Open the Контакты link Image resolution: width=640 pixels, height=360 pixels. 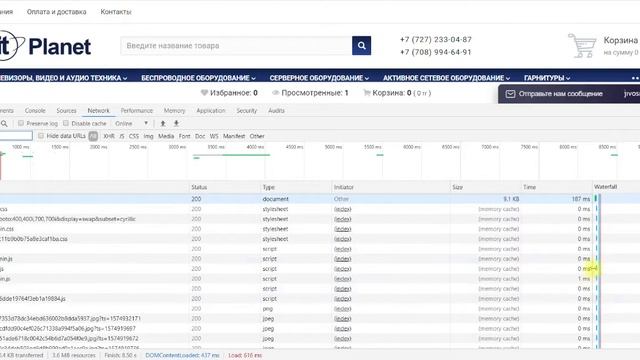(x=116, y=12)
